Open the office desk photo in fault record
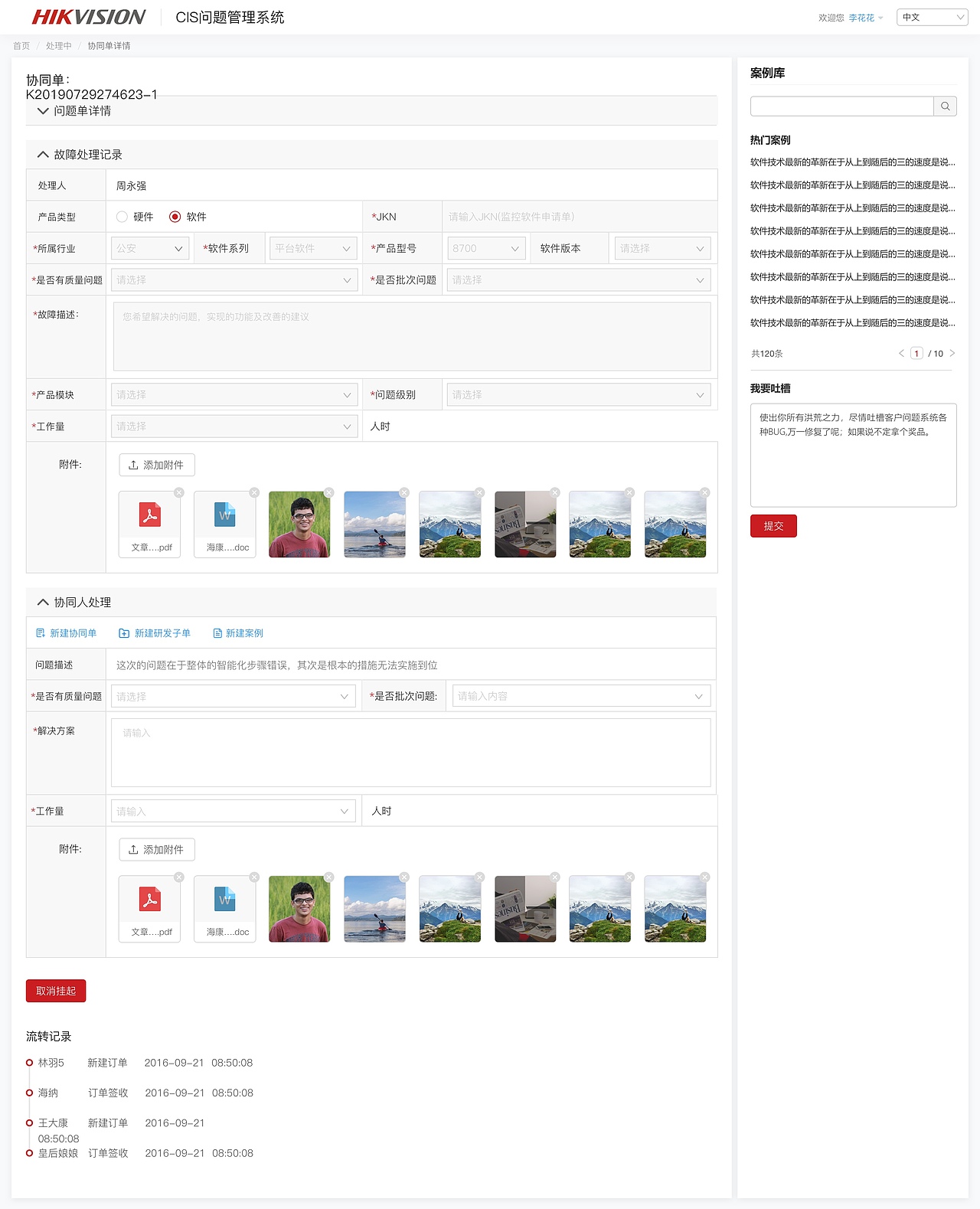 [525, 524]
